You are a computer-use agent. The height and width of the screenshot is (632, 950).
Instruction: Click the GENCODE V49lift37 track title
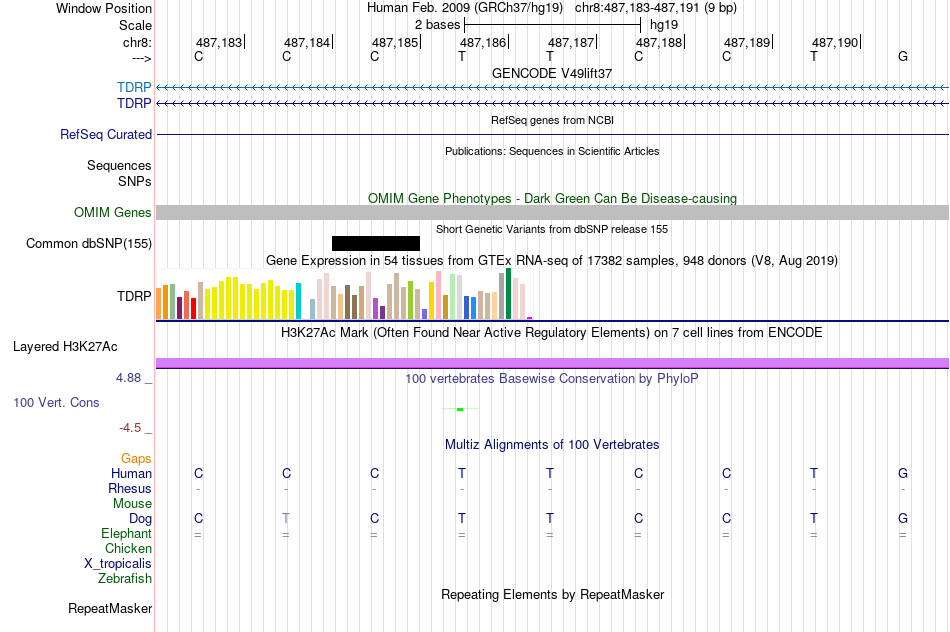(552, 73)
